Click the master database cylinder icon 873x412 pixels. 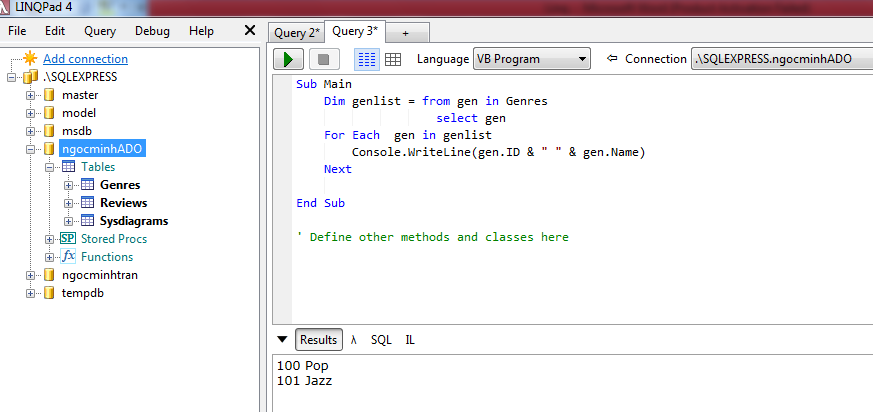(x=49, y=95)
